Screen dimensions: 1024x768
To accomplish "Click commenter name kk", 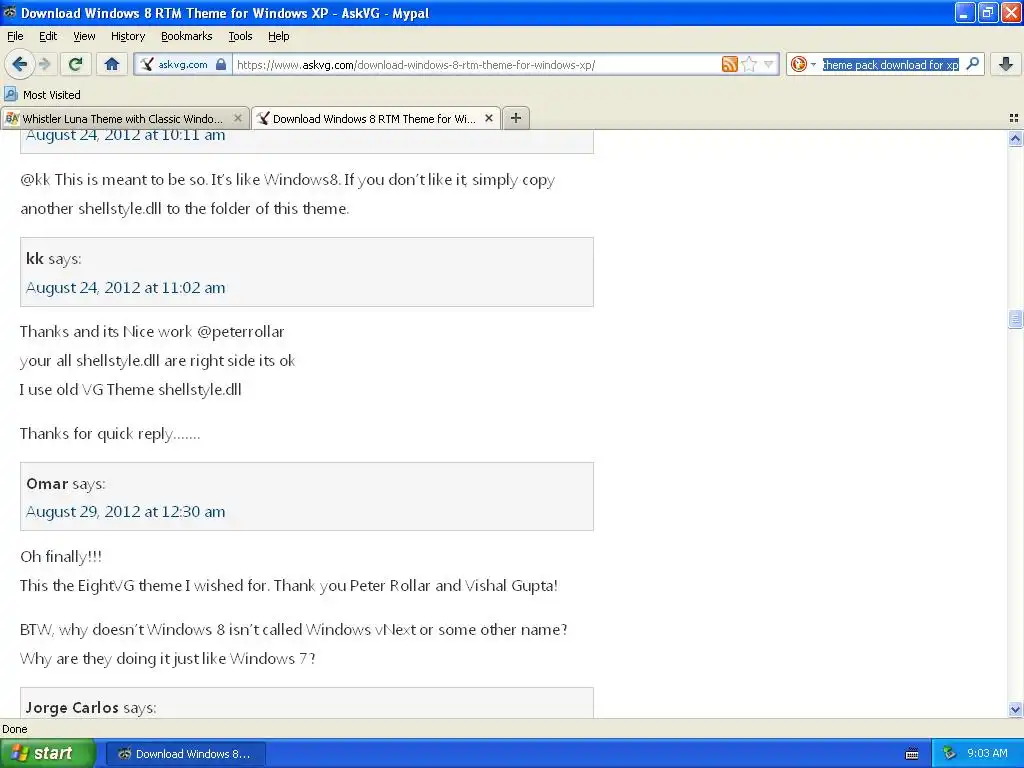I will pos(35,259).
